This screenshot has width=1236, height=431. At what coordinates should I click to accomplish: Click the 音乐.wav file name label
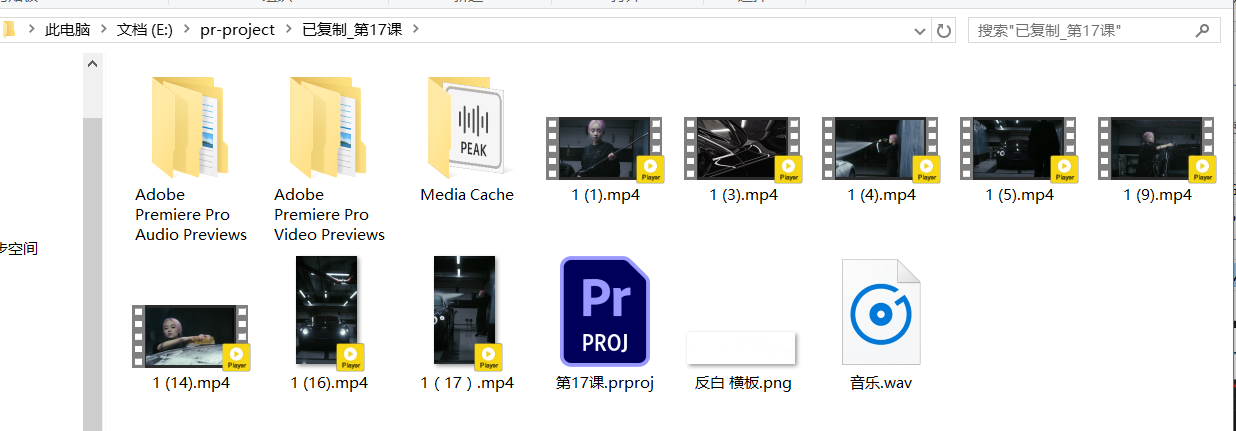coord(881,383)
